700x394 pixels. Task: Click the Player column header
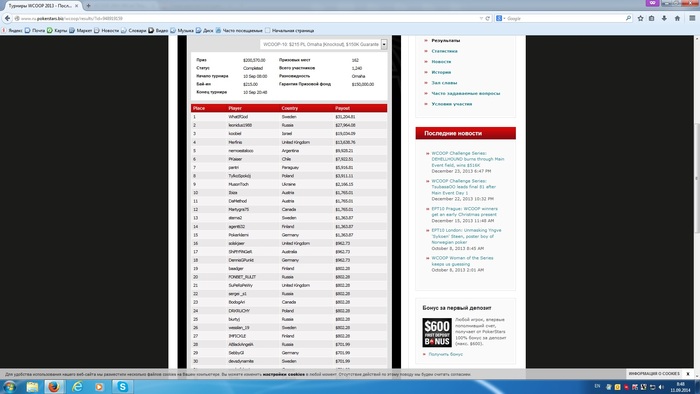(x=235, y=108)
